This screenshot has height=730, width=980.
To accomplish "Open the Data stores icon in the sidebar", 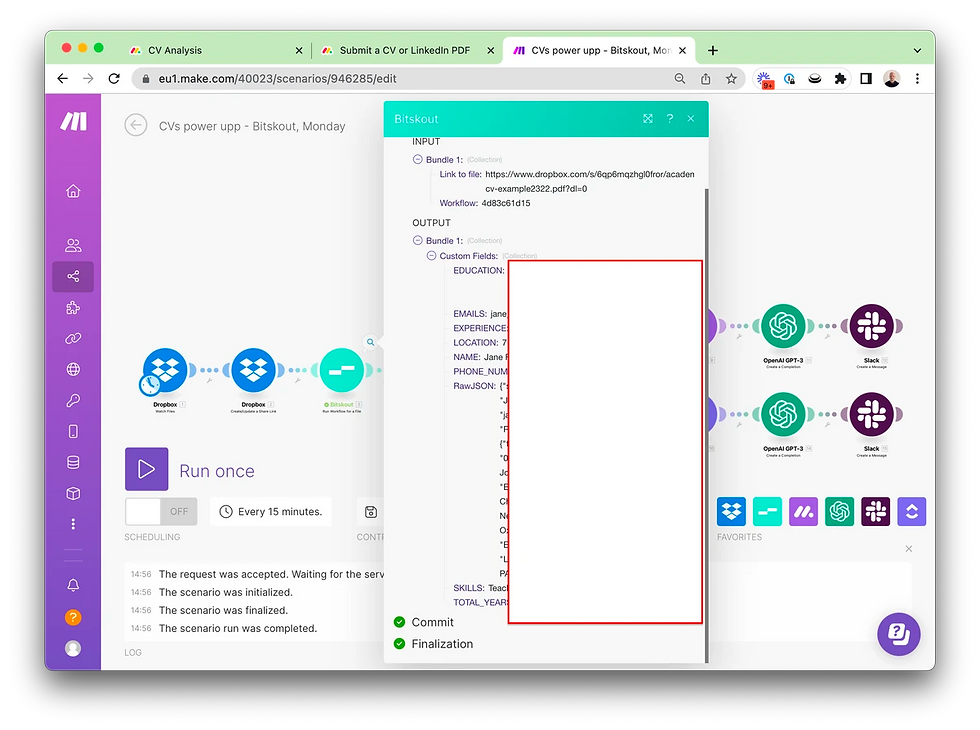I will (x=73, y=462).
